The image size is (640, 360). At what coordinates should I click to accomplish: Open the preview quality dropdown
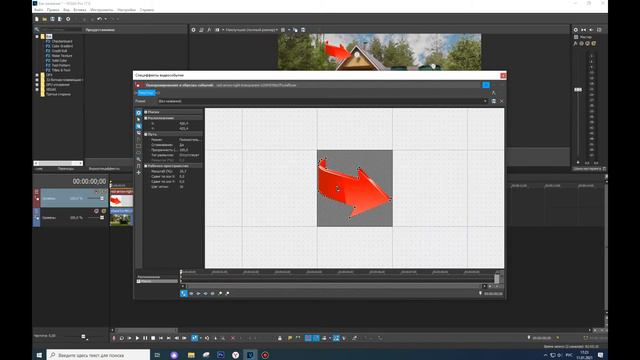click(252, 30)
